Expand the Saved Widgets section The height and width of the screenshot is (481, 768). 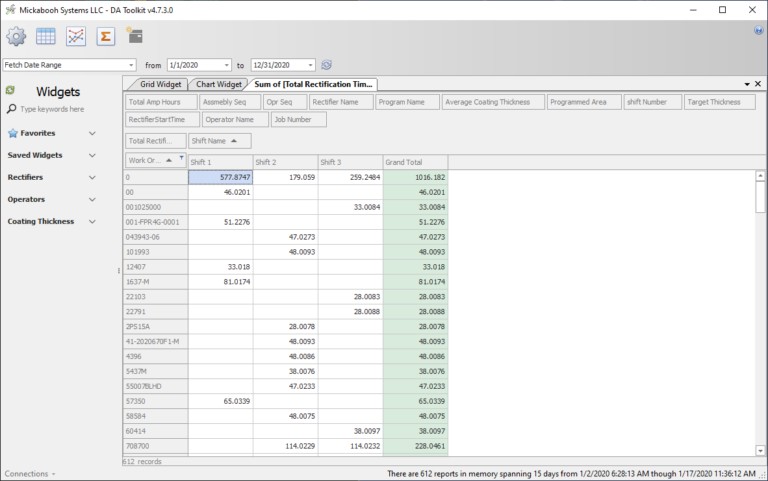pos(92,155)
